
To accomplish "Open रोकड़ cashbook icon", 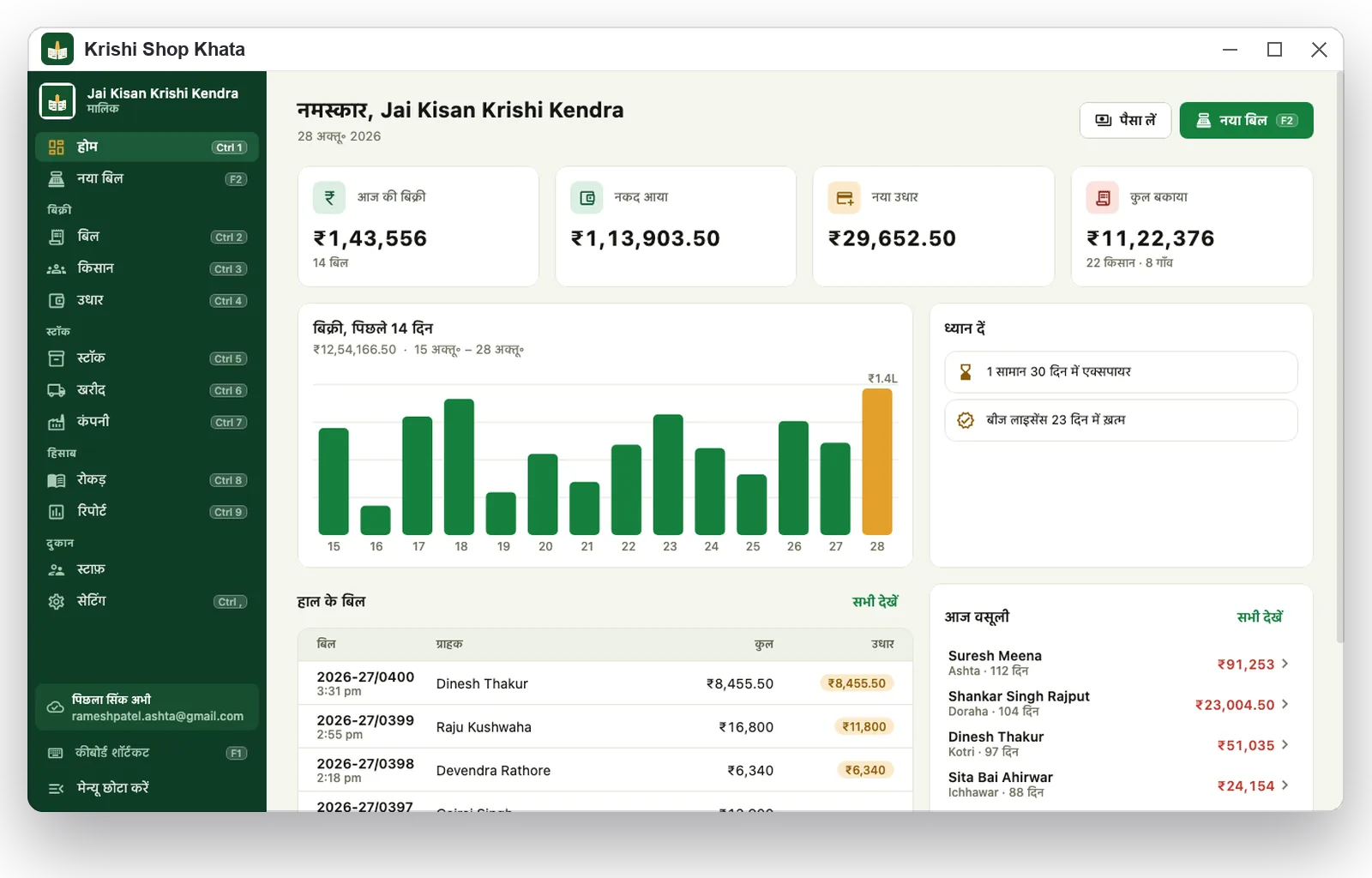I will coord(56,480).
